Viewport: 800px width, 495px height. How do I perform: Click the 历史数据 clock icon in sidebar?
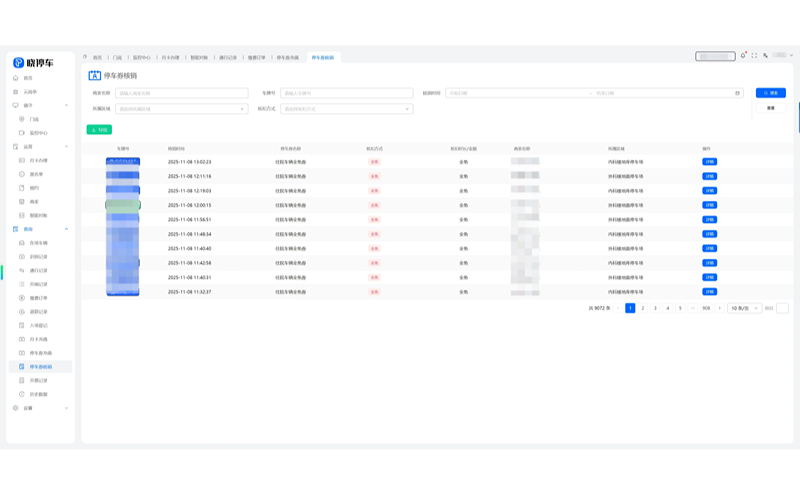click(x=23, y=394)
